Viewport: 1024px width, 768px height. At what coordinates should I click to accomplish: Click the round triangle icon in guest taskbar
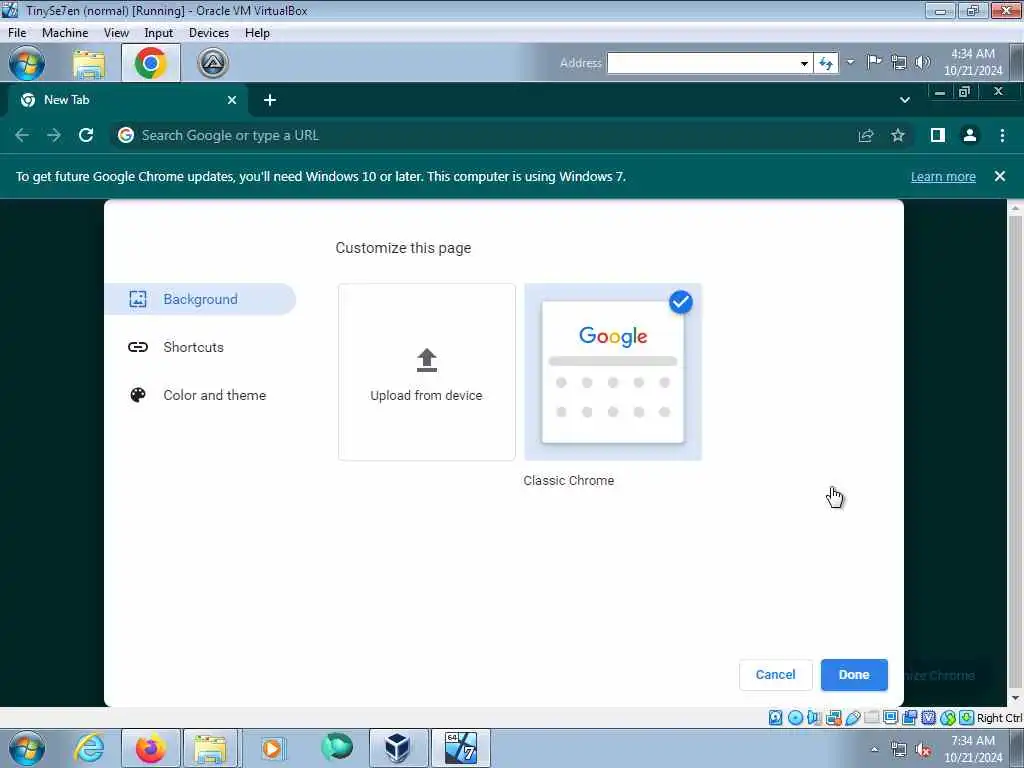click(x=213, y=63)
